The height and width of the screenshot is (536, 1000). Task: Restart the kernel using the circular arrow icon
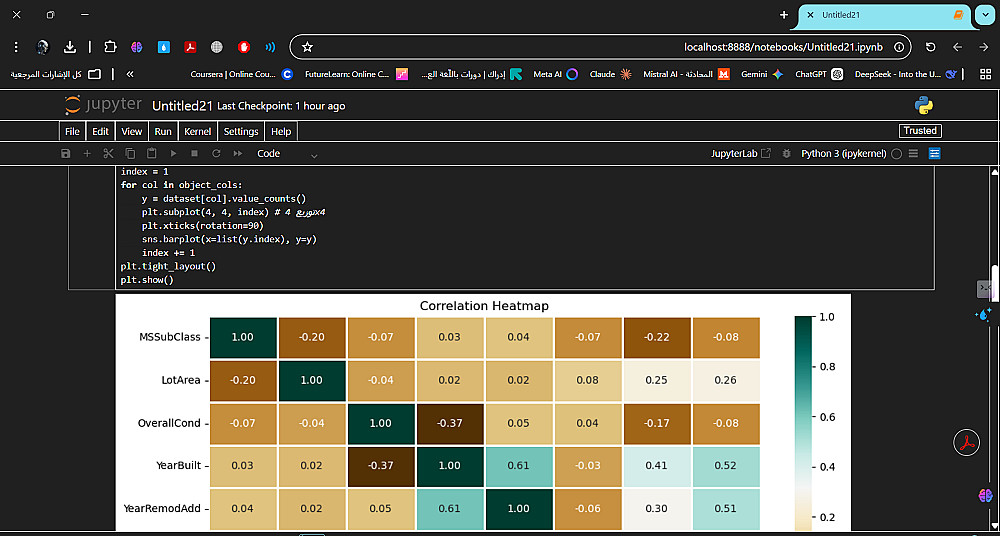pyautogui.click(x=215, y=154)
